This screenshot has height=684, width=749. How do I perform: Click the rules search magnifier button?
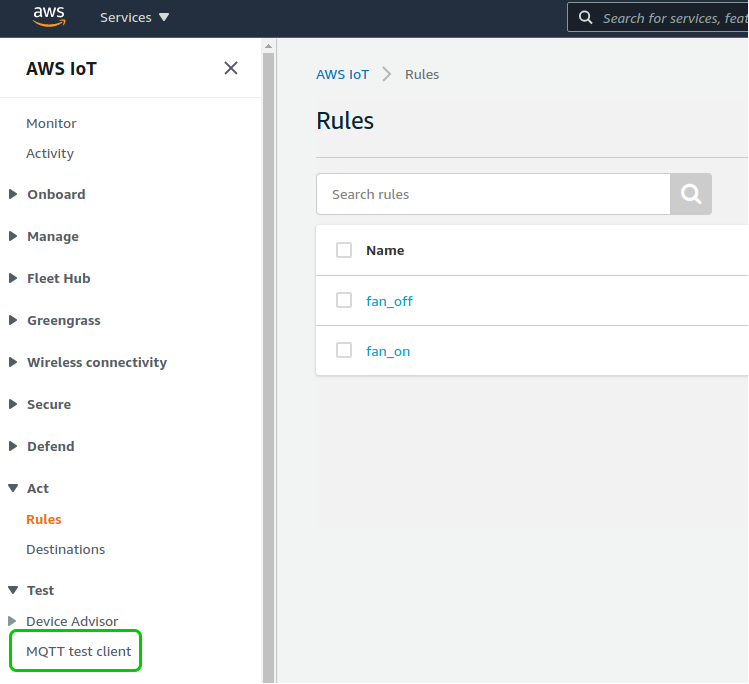point(691,194)
